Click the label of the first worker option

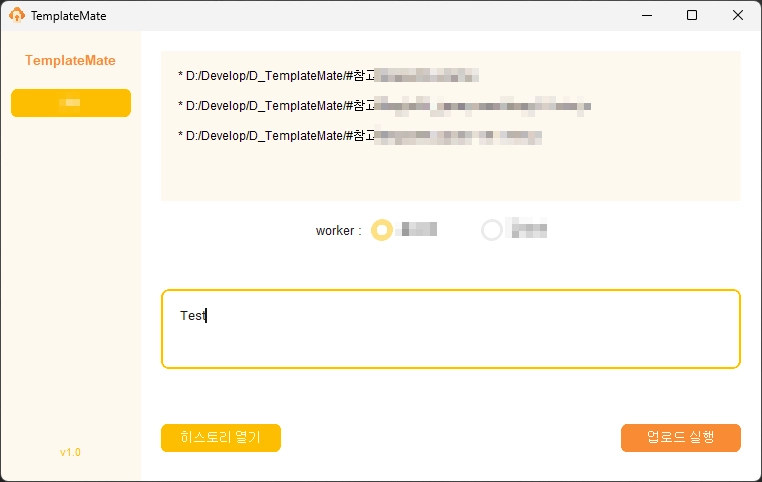coord(417,230)
